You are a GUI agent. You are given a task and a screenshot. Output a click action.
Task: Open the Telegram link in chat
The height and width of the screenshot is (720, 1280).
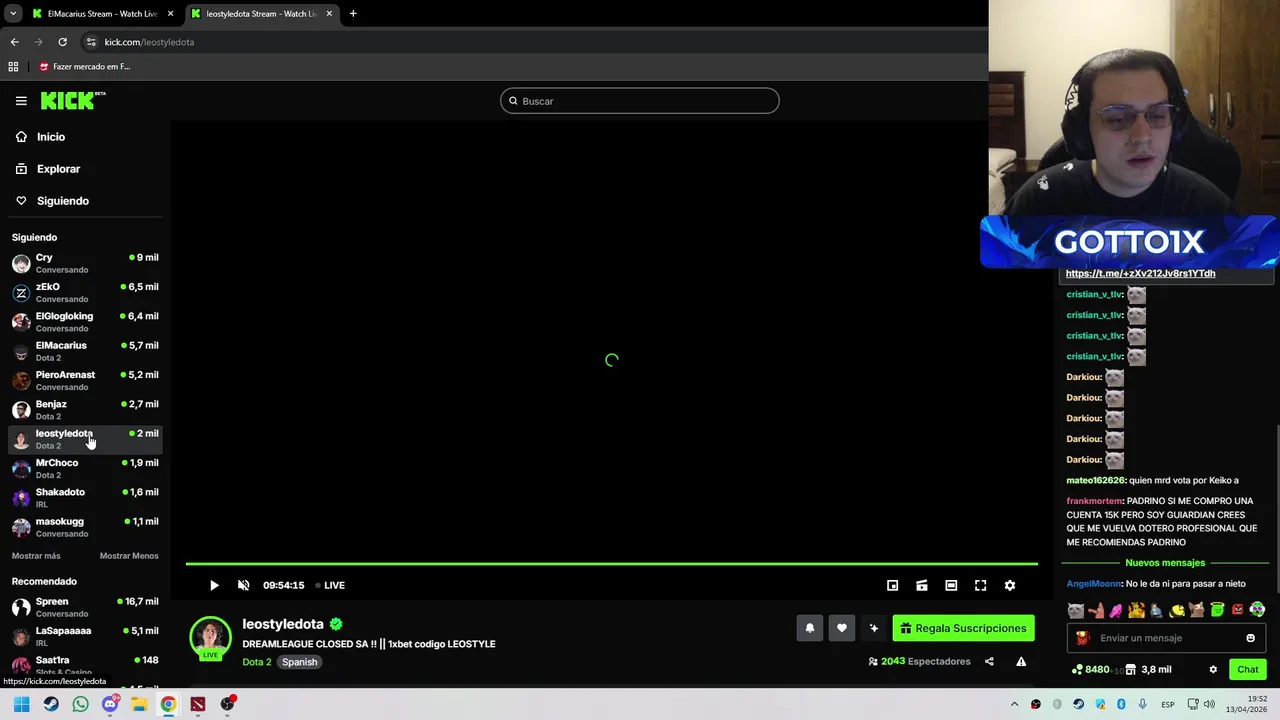point(1140,273)
